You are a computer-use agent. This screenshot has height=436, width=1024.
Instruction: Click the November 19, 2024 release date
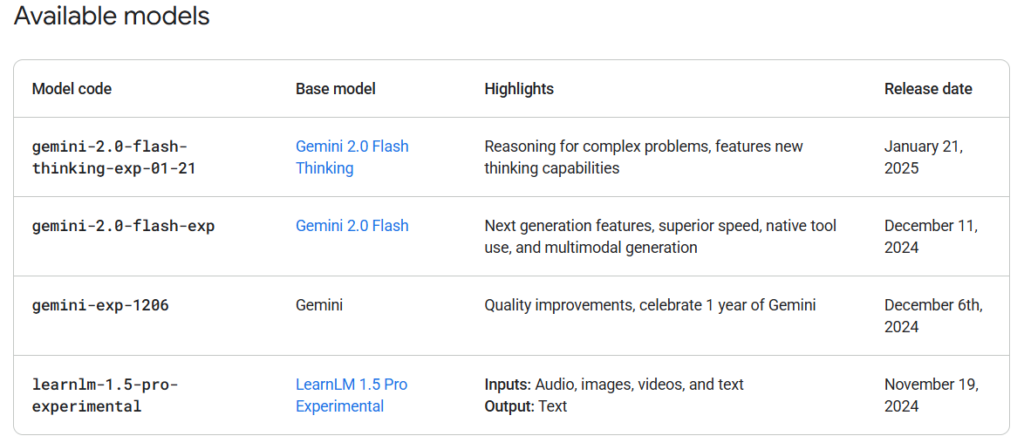point(932,396)
